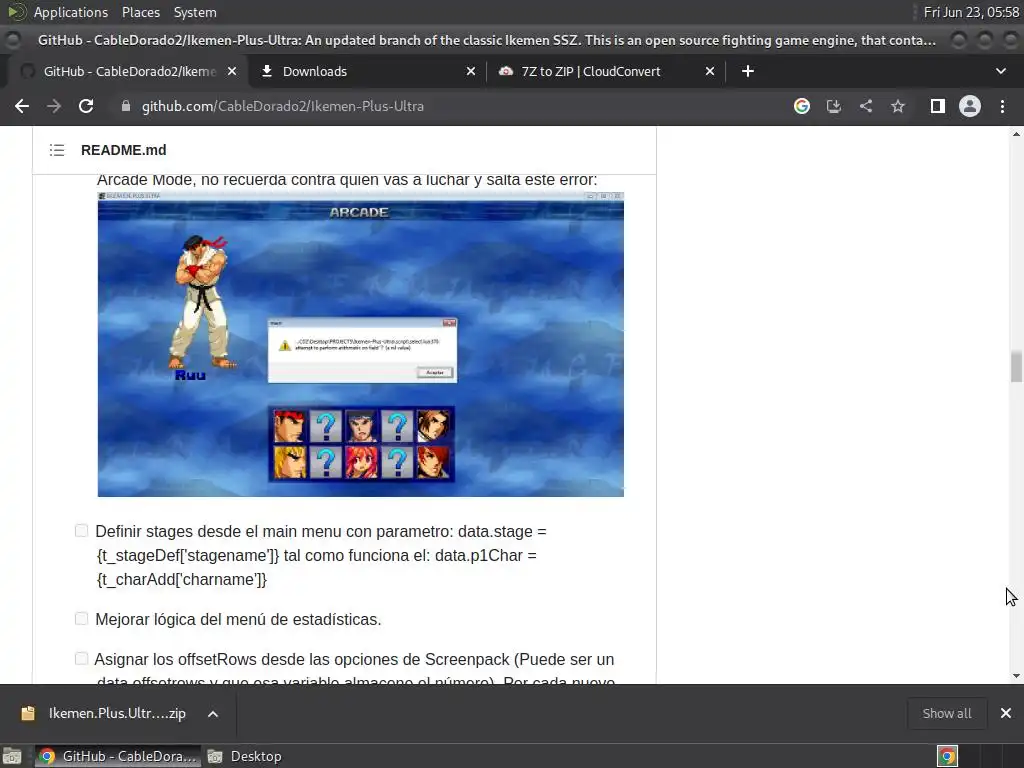Tick the 'Mejorar lógica del menú' checkbox
Viewport: 1024px width, 768px height.
(81, 618)
